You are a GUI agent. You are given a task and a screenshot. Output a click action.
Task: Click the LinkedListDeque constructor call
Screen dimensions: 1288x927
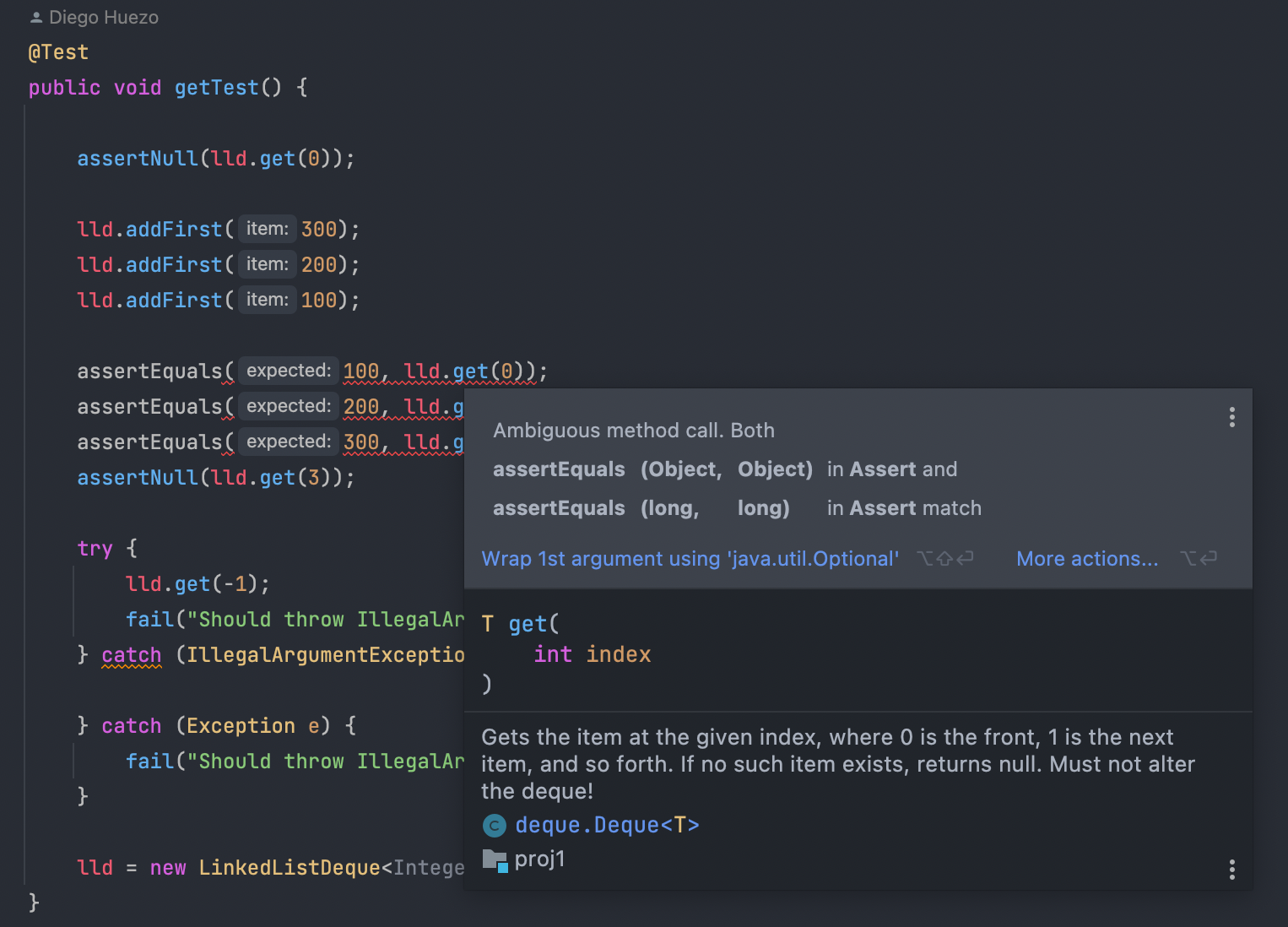[289, 868]
